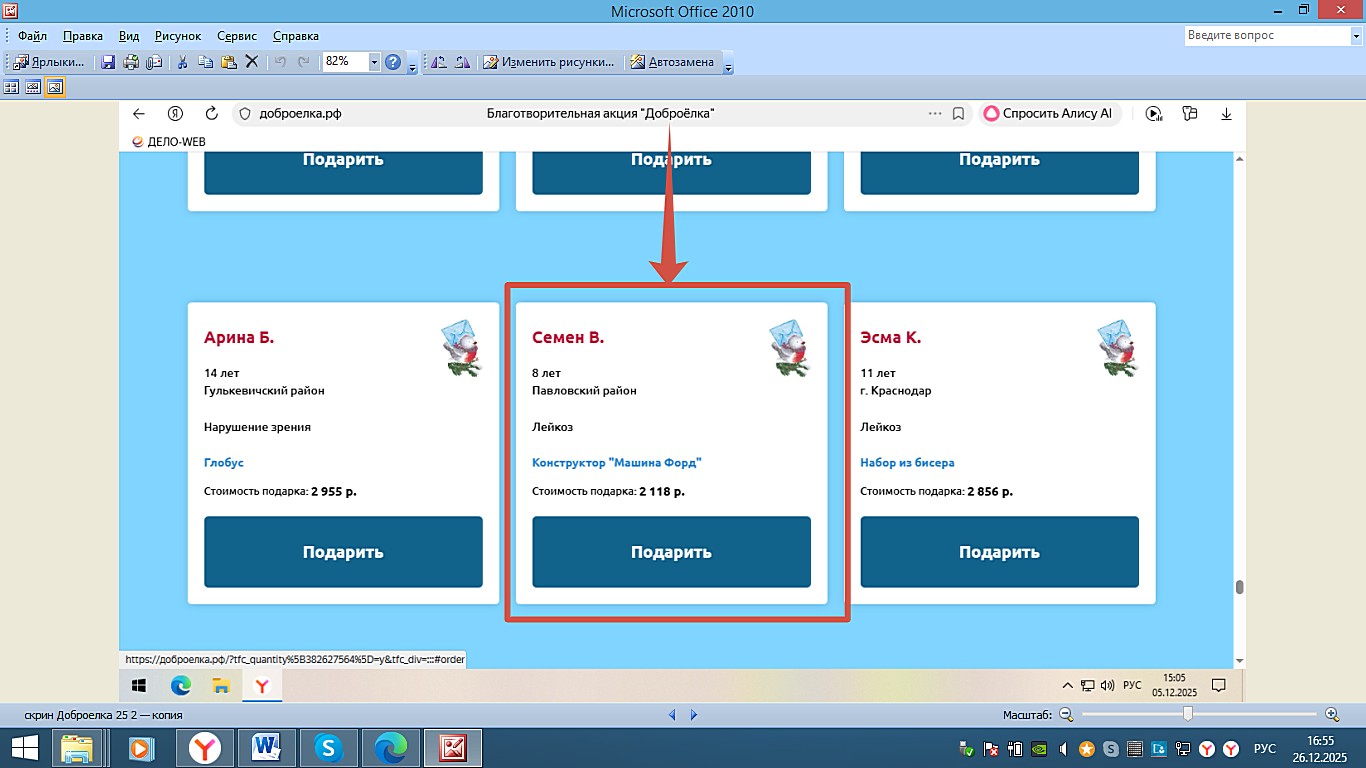Switch to Filmstrip view mode

[x=33, y=88]
